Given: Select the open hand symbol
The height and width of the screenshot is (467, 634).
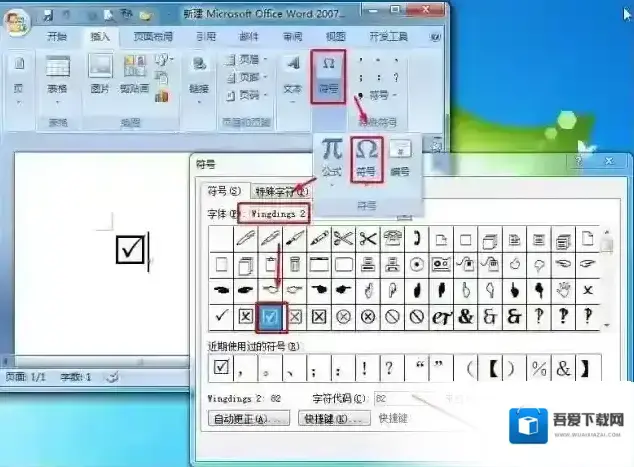Looking at the screenshot, I should [563, 290].
